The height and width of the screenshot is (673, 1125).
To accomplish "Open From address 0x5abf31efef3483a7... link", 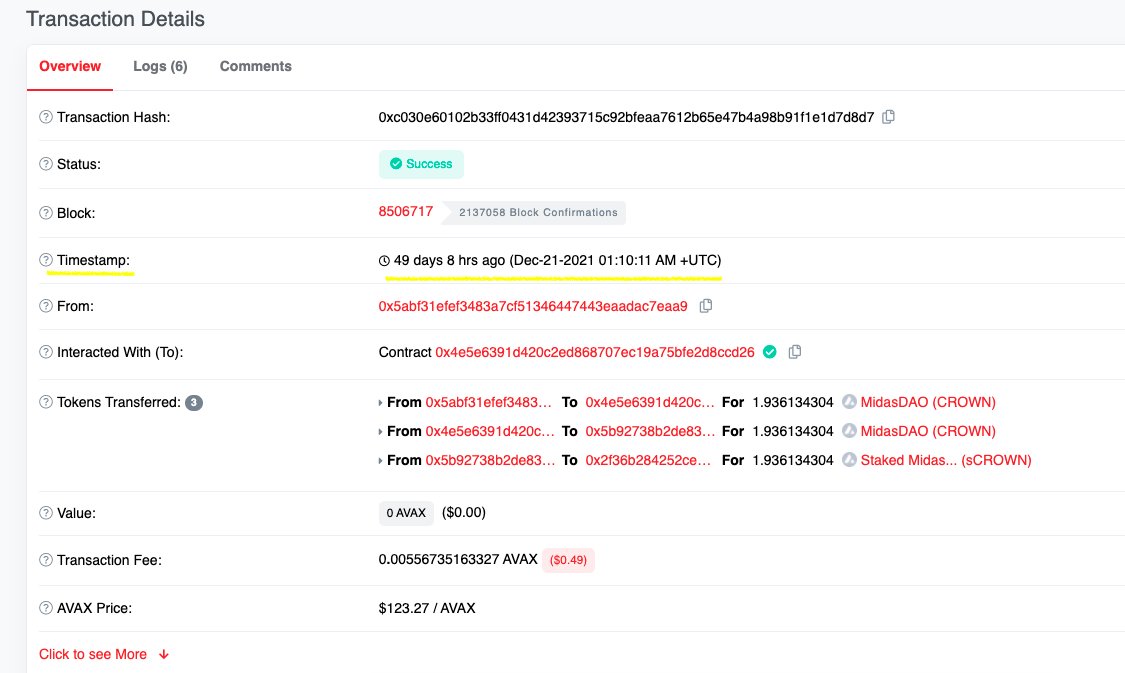I will click(533, 306).
